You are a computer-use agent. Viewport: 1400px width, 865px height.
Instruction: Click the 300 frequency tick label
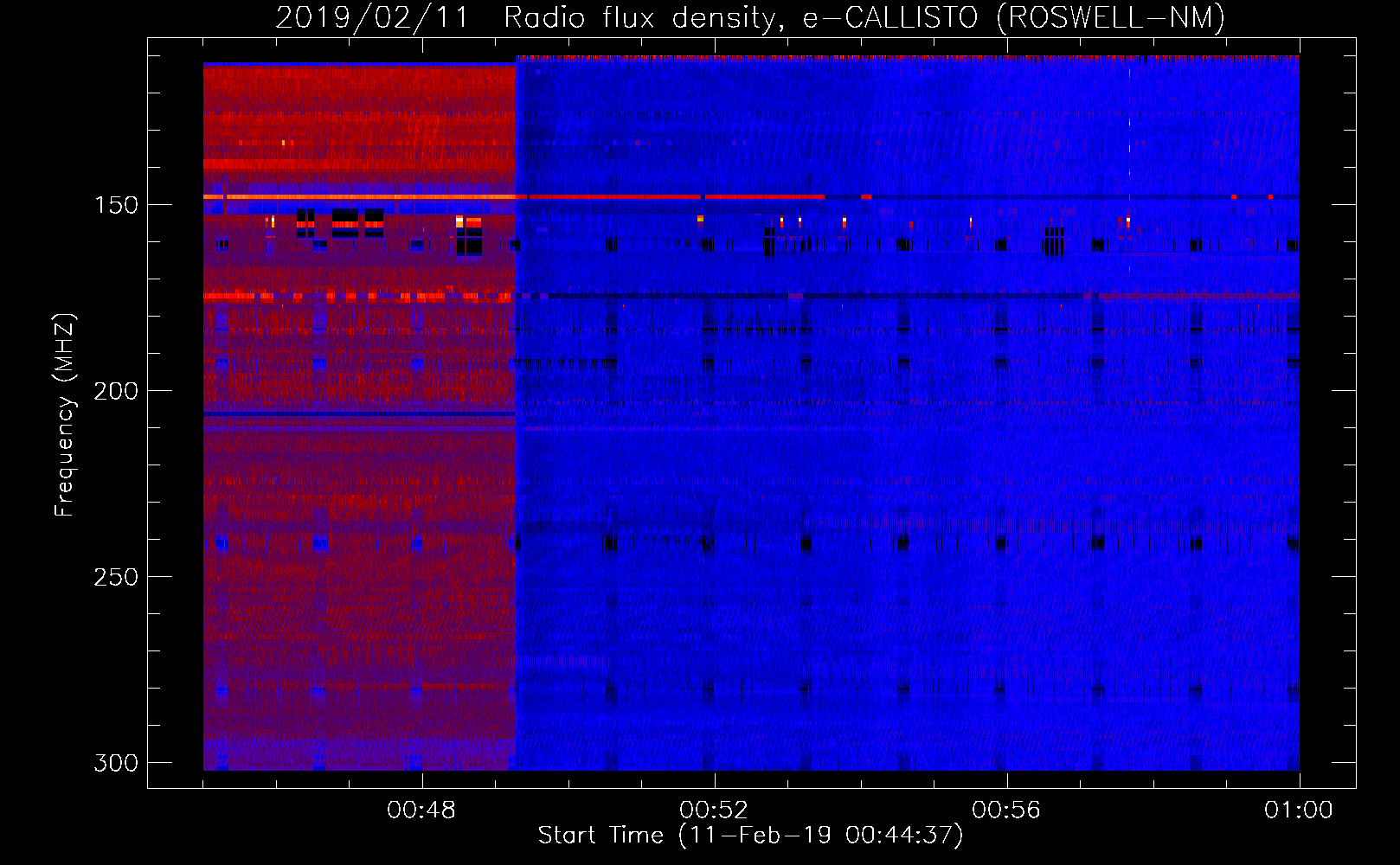(116, 763)
